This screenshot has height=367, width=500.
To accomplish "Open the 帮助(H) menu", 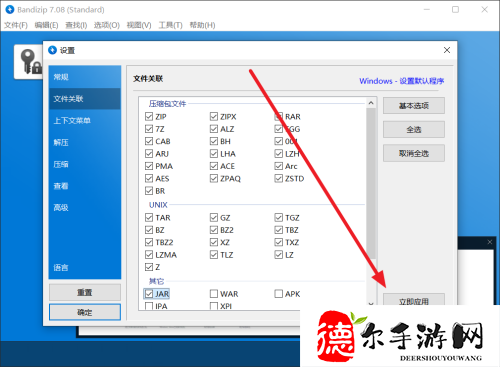I will [x=202, y=25].
